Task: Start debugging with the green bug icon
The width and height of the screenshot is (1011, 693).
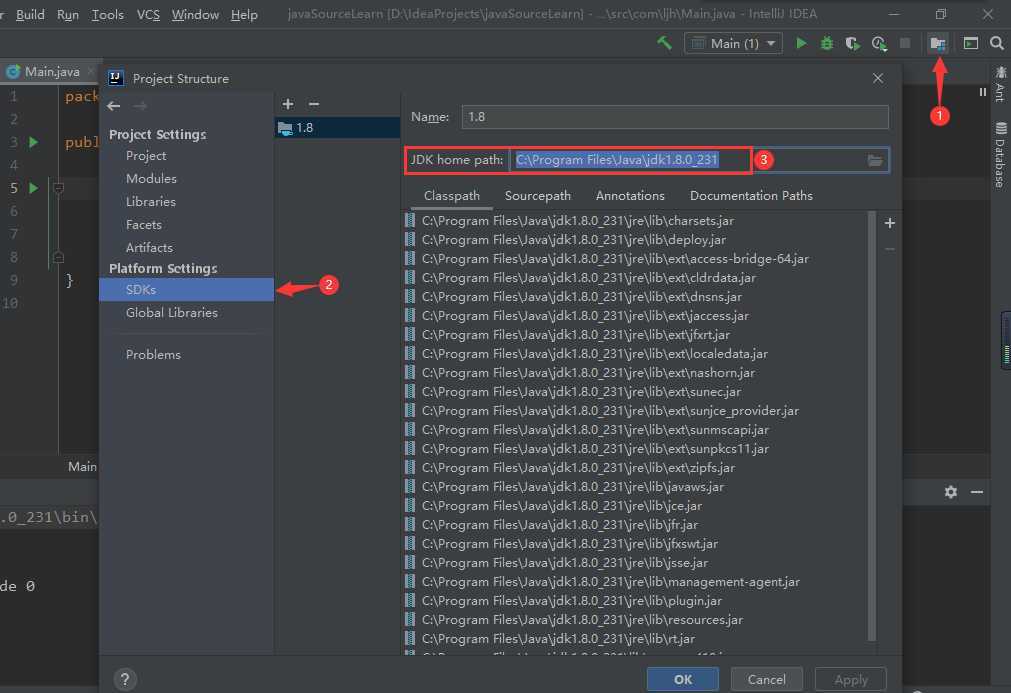Action: coord(827,43)
